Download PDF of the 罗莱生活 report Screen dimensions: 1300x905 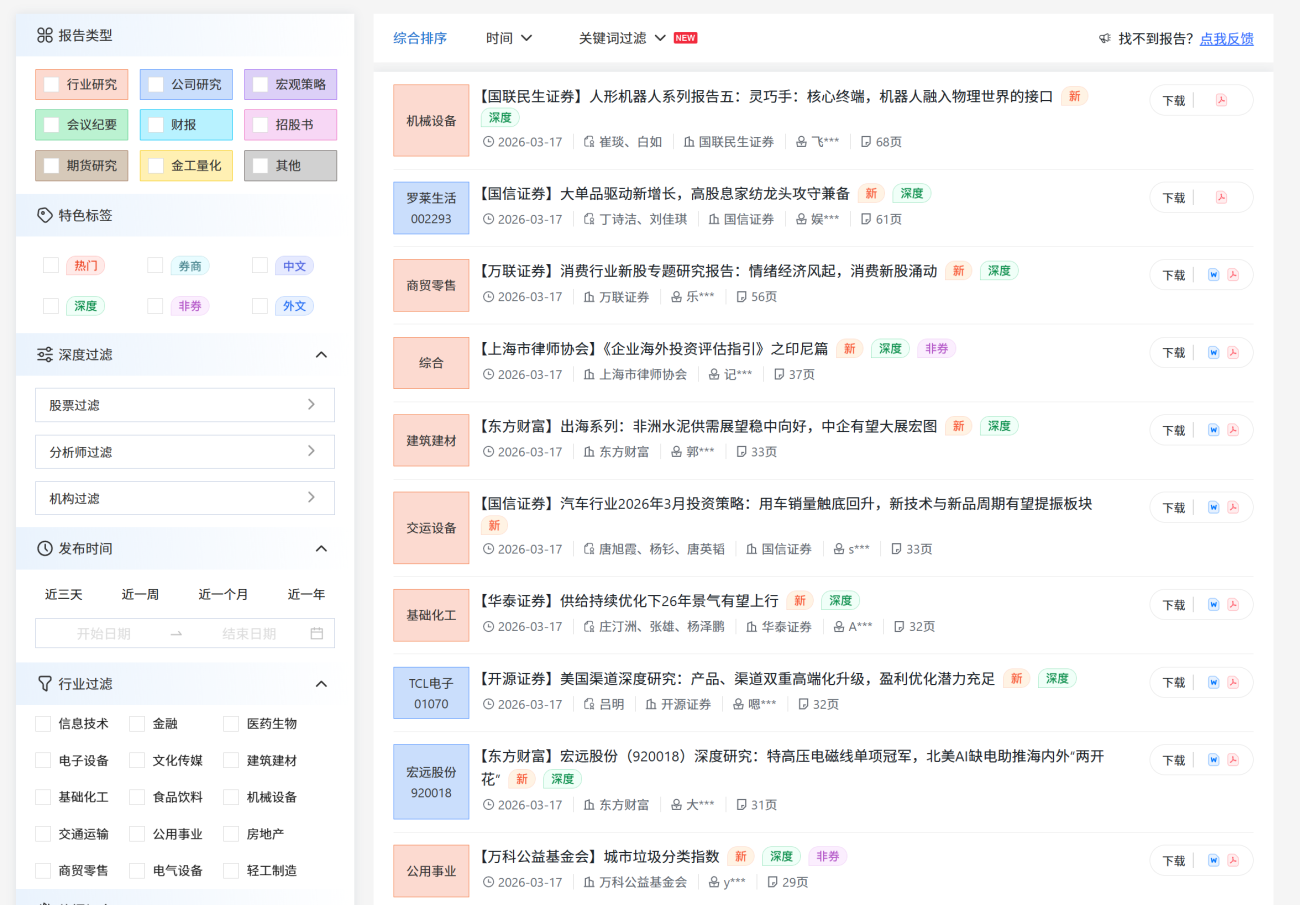tap(1221, 198)
